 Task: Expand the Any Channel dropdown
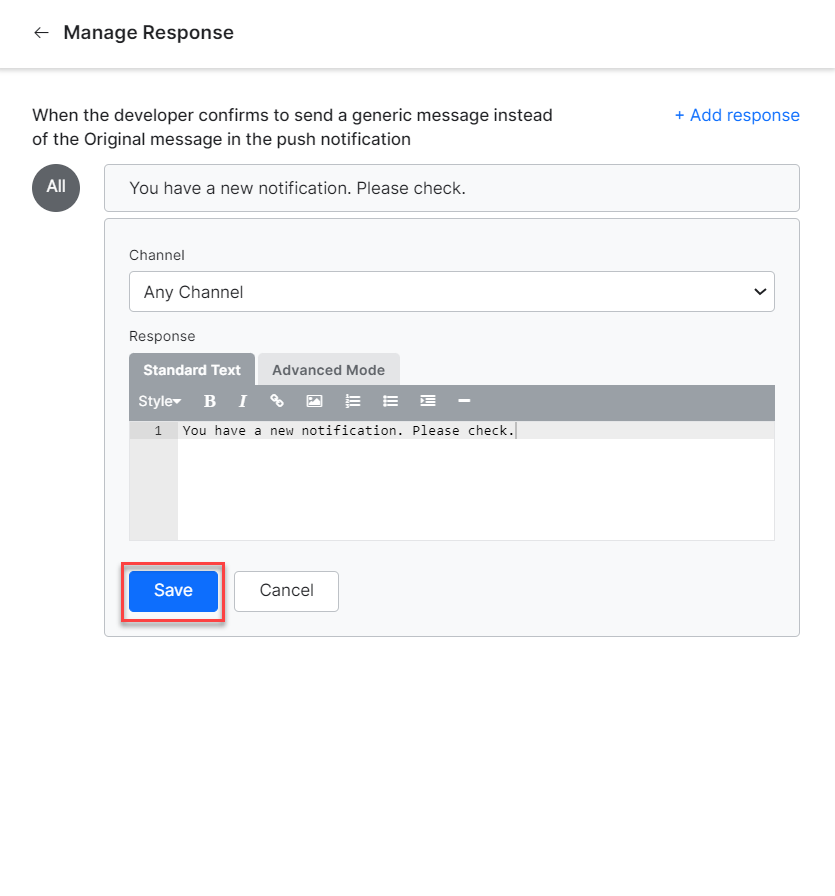point(451,292)
